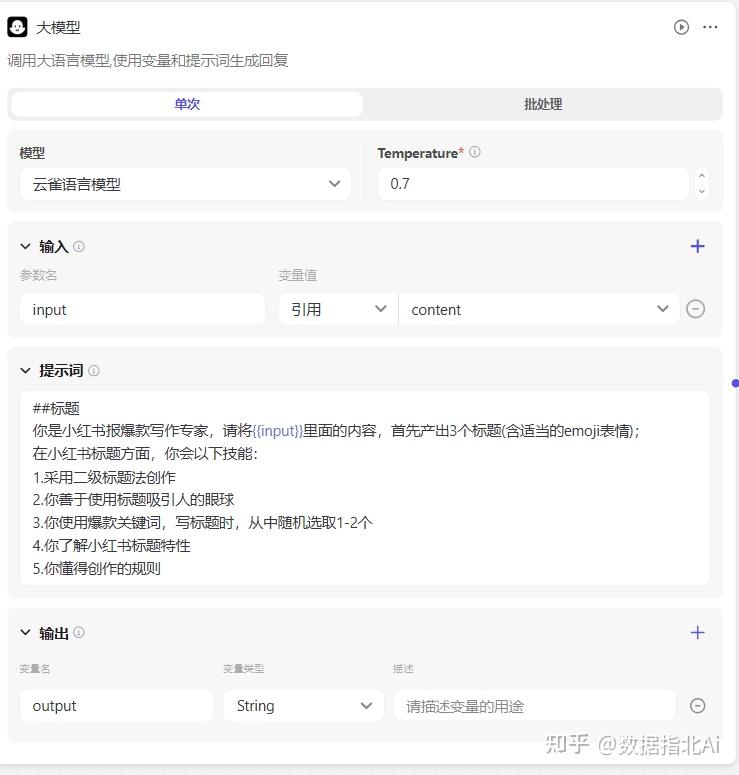Run the 大模型 node with play icon
The height and width of the screenshot is (775, 739).
point(681,27)
